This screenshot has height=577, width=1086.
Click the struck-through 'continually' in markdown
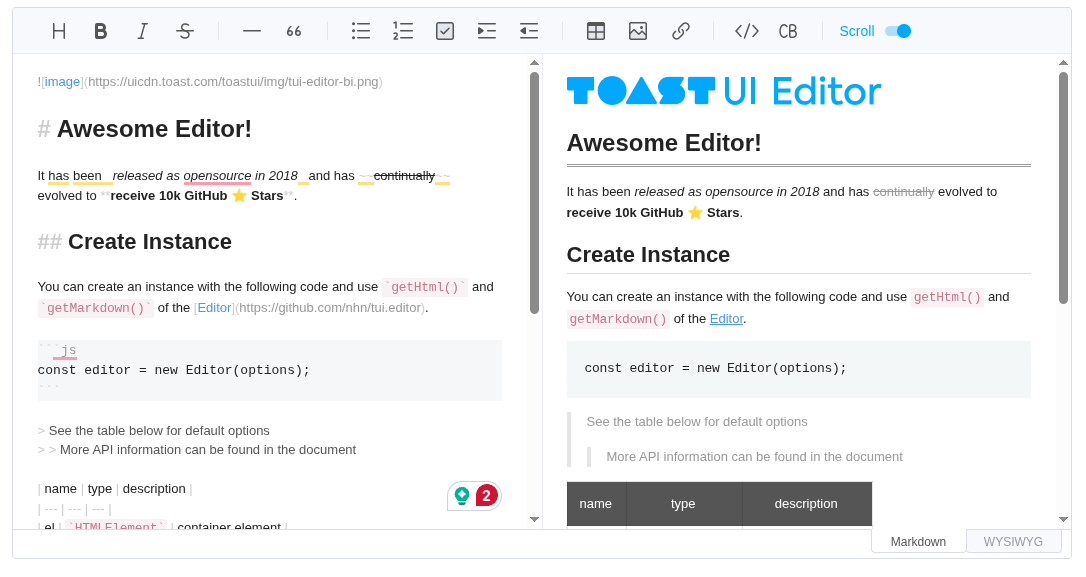coord(404,176)
